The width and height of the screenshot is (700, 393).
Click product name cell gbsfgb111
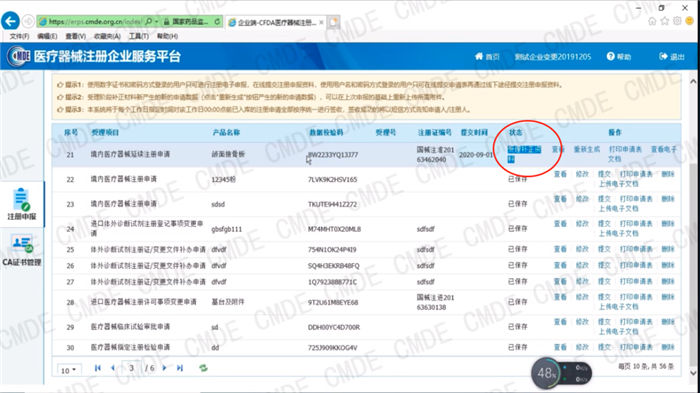click(x=227, y=229)
